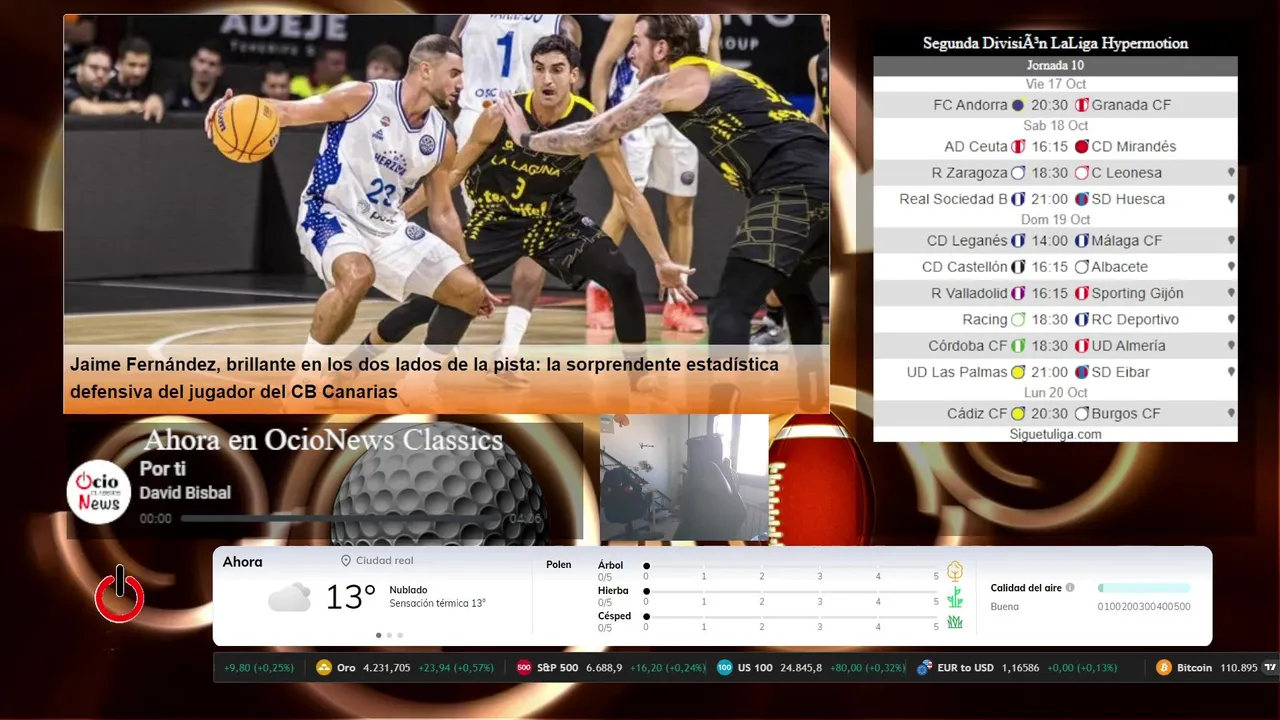Click the SD Huesca team badge

[x=1081, y=199]
